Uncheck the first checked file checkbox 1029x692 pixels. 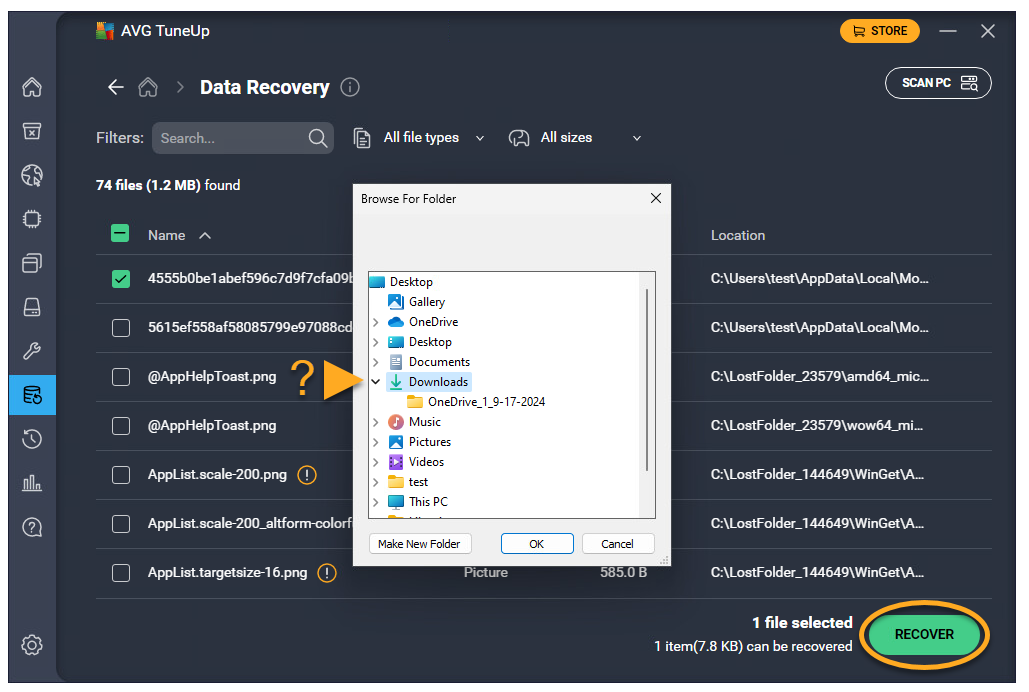click(121, 279)
